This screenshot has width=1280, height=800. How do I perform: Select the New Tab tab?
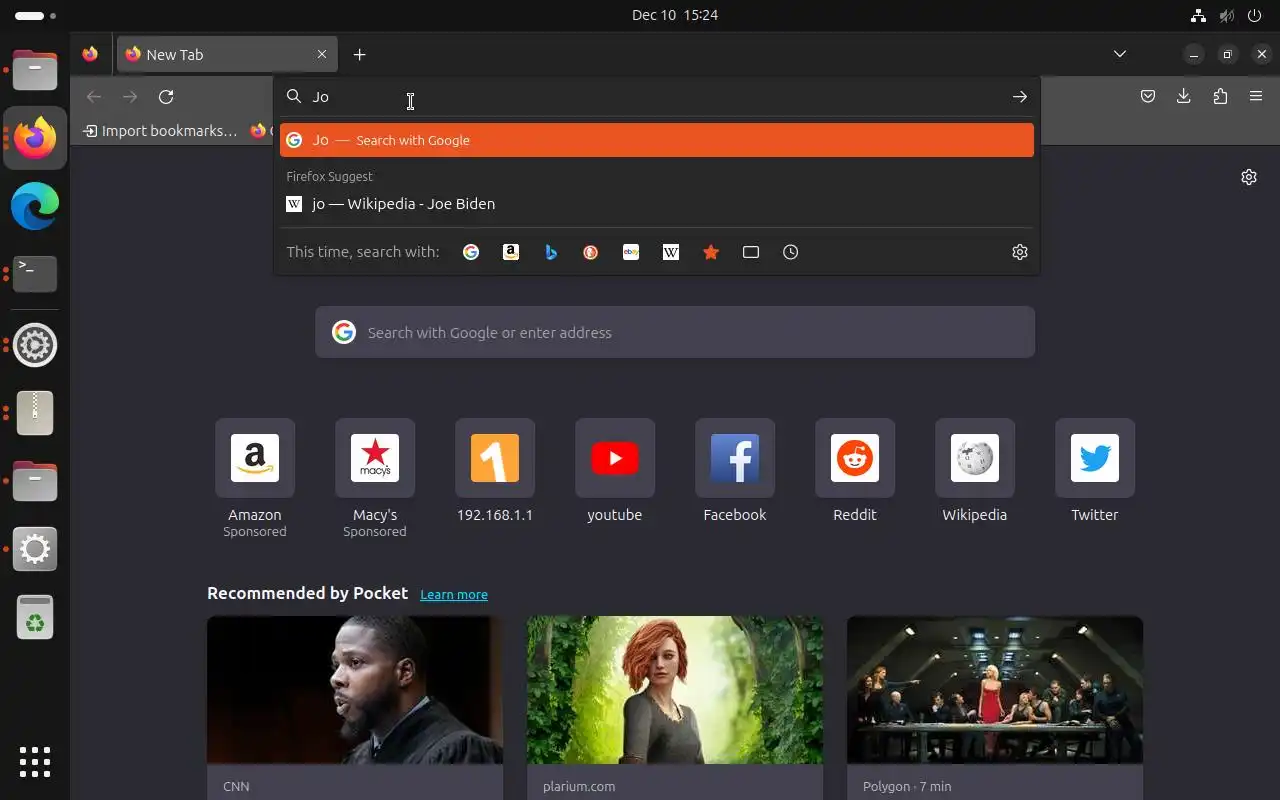[227, 55]
